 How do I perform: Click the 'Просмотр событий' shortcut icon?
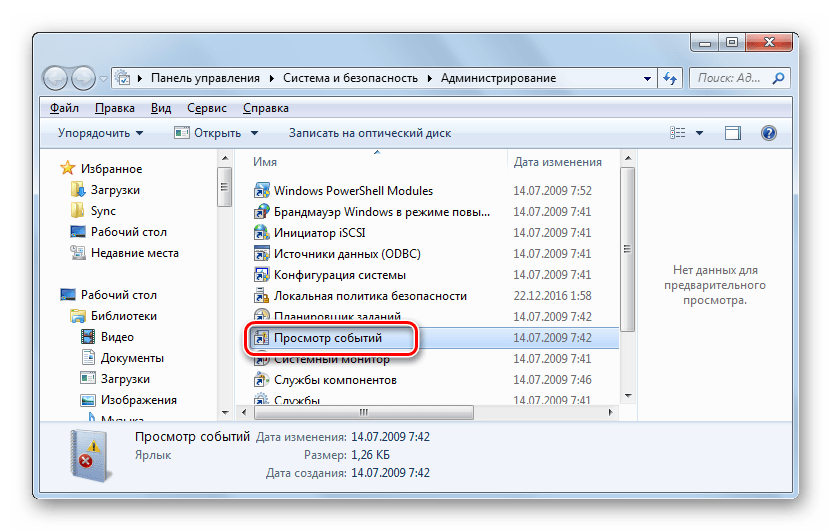point(261,338)
